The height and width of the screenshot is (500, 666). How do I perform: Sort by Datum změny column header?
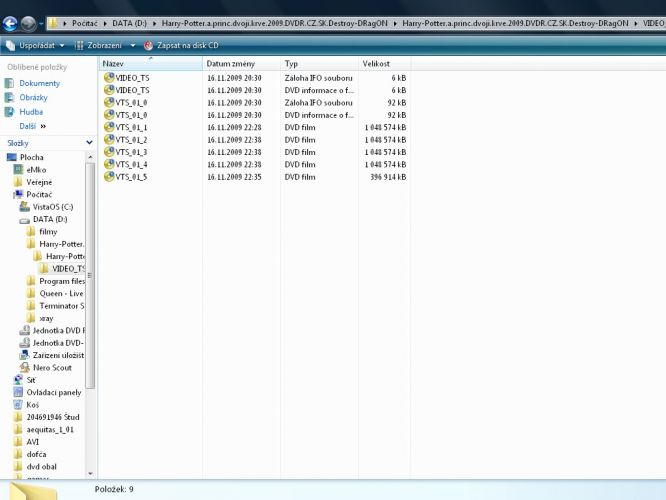(241, 64)
